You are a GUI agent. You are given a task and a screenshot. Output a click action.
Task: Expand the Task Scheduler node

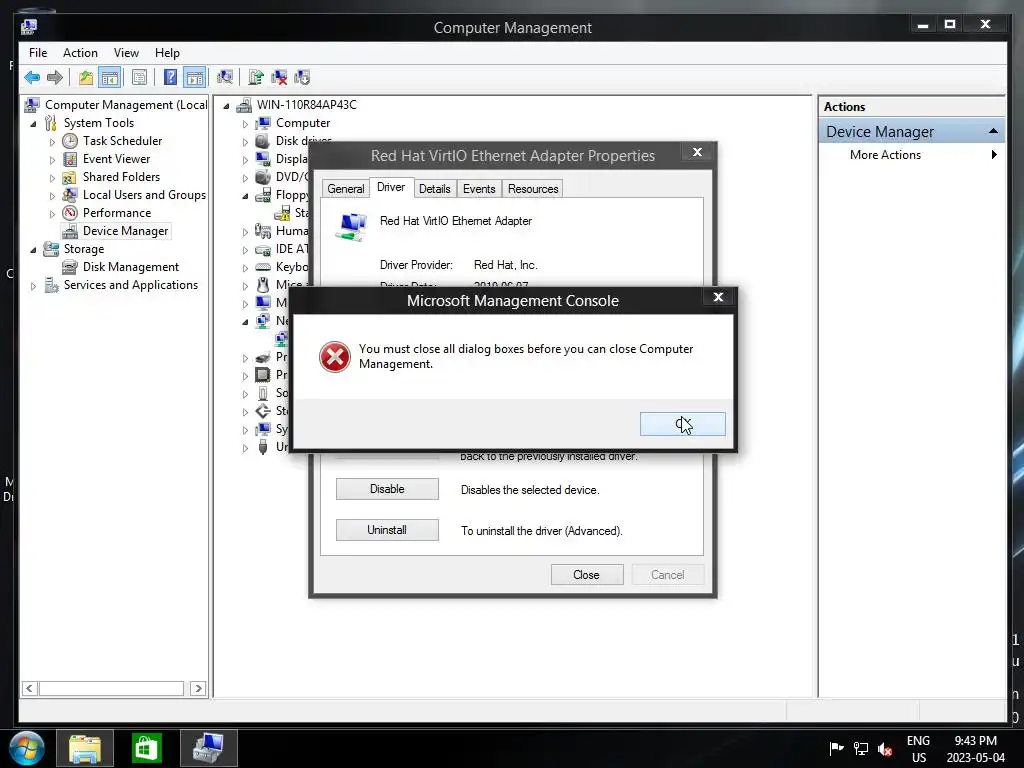pos(52,141)
